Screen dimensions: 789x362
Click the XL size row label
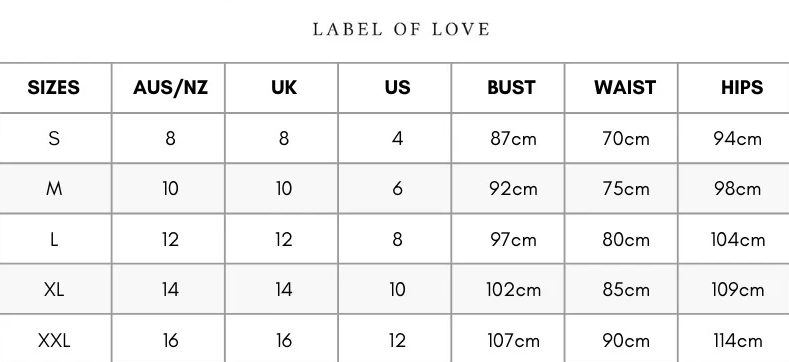(54, 289)
